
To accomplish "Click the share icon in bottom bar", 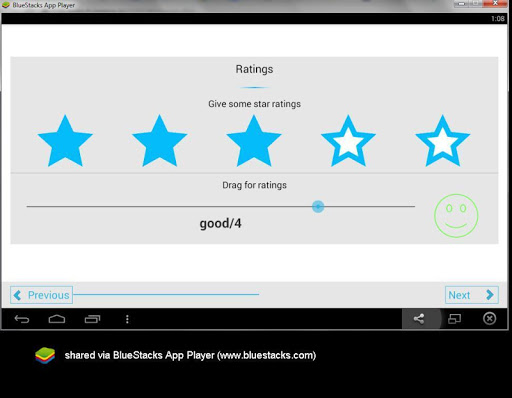I will tap(419, 319).
